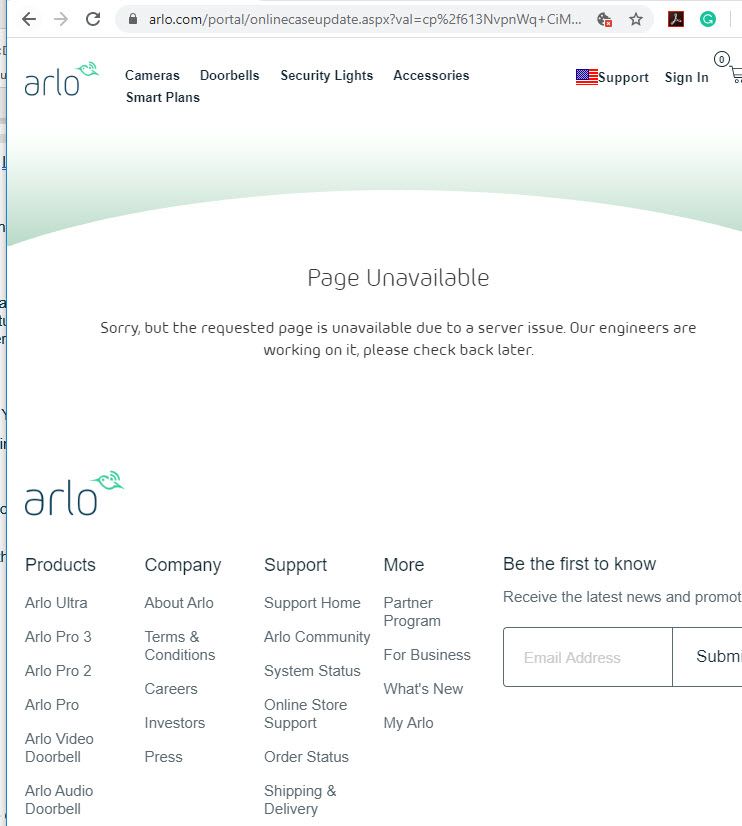This screenshot has width=742, height=826.
Task: Open the Accessories menu
Action: [431, 75]
